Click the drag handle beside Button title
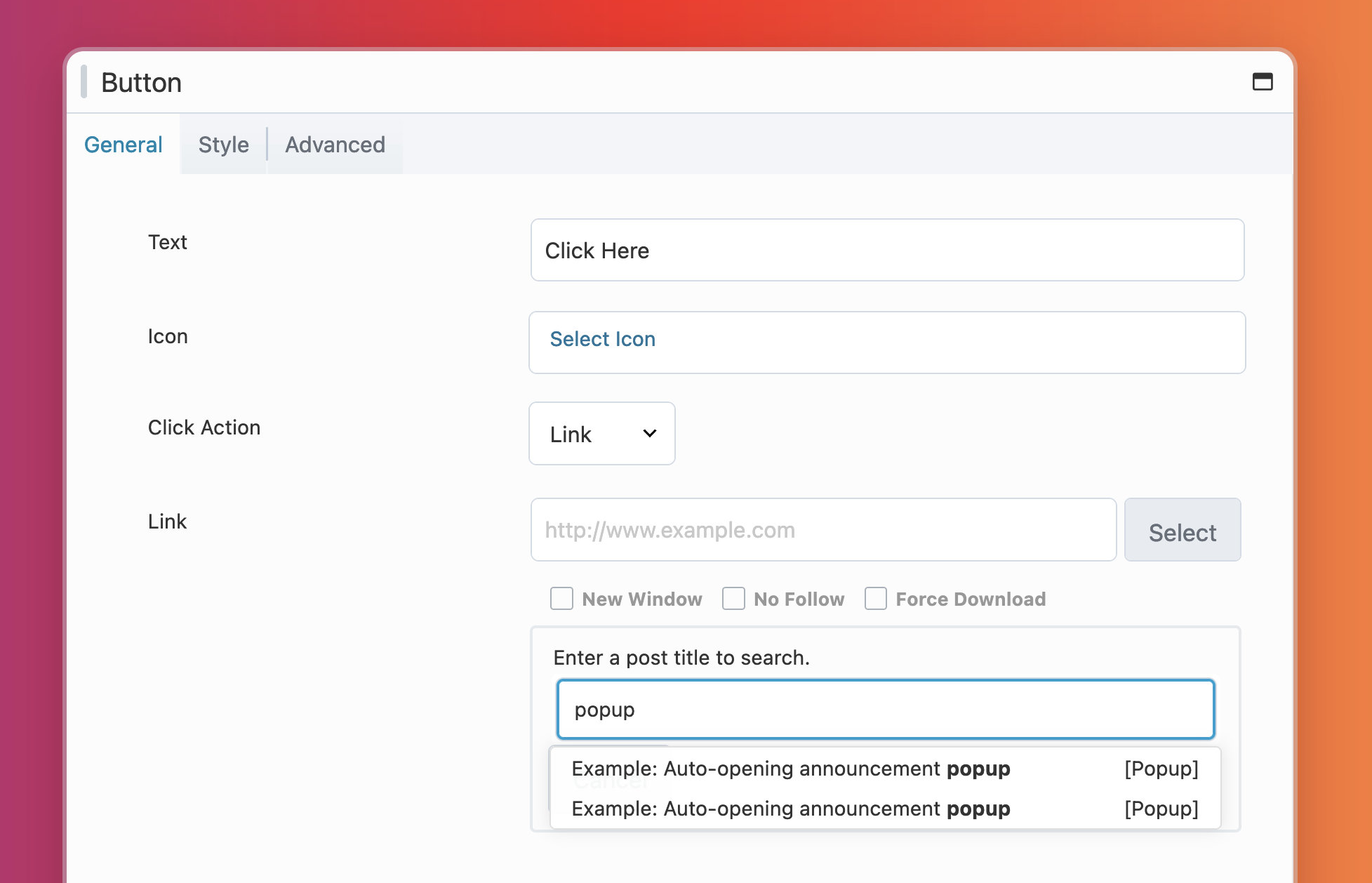 point(84,82)
